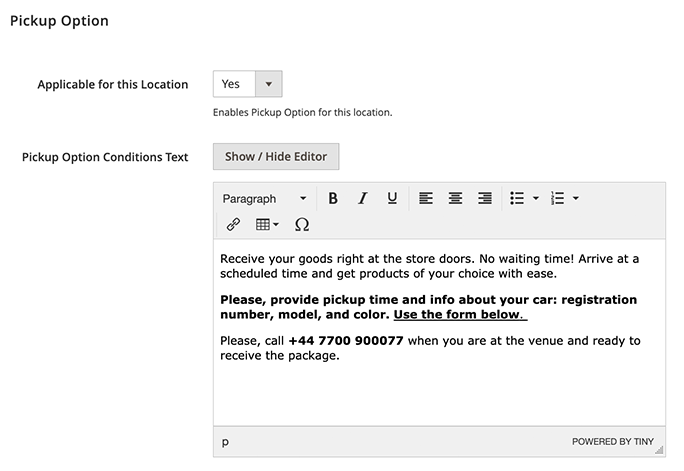684x471 pixels.
Task: Open the Powered by Tiny link
Action: 614,441
